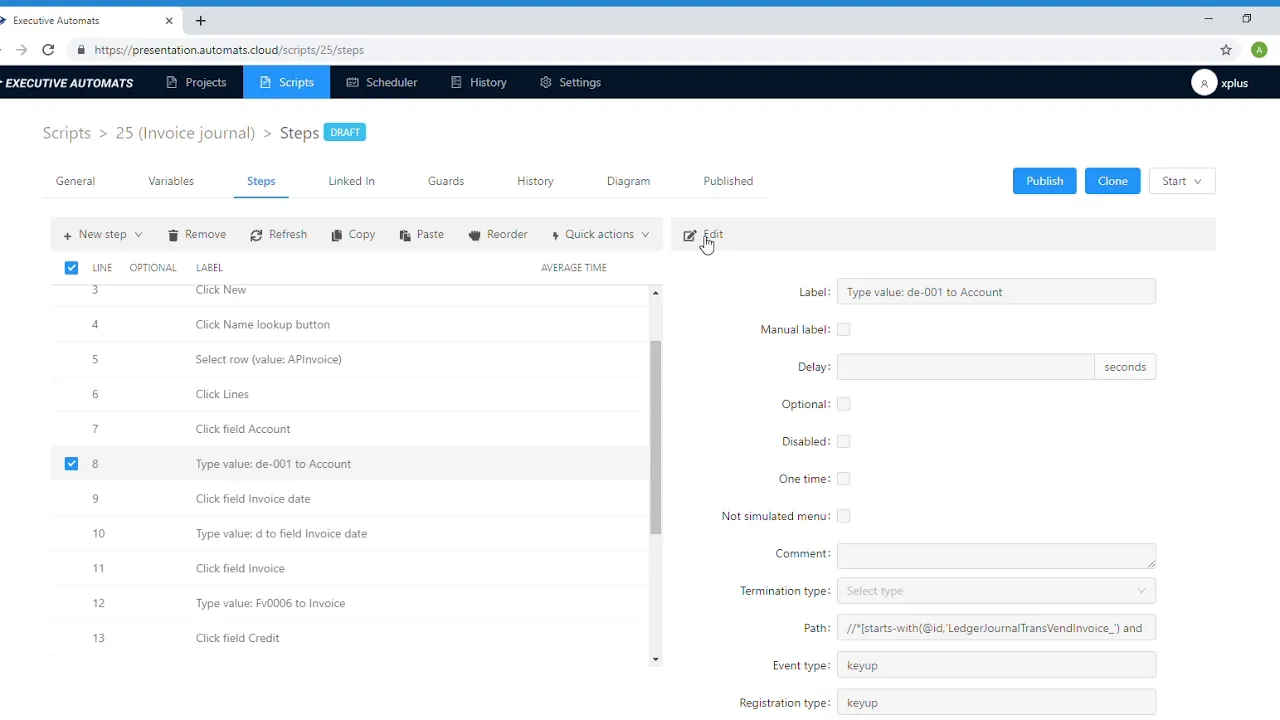Switch to the Guards tab
This screenshot has height=720, width=1280.
point(445,181)
